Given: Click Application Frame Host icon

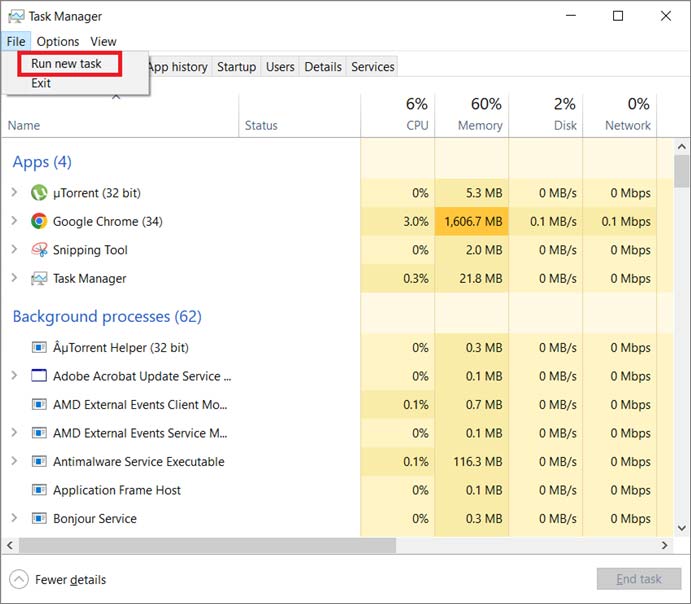Looking at the screenshot, I should pos(39,490).
